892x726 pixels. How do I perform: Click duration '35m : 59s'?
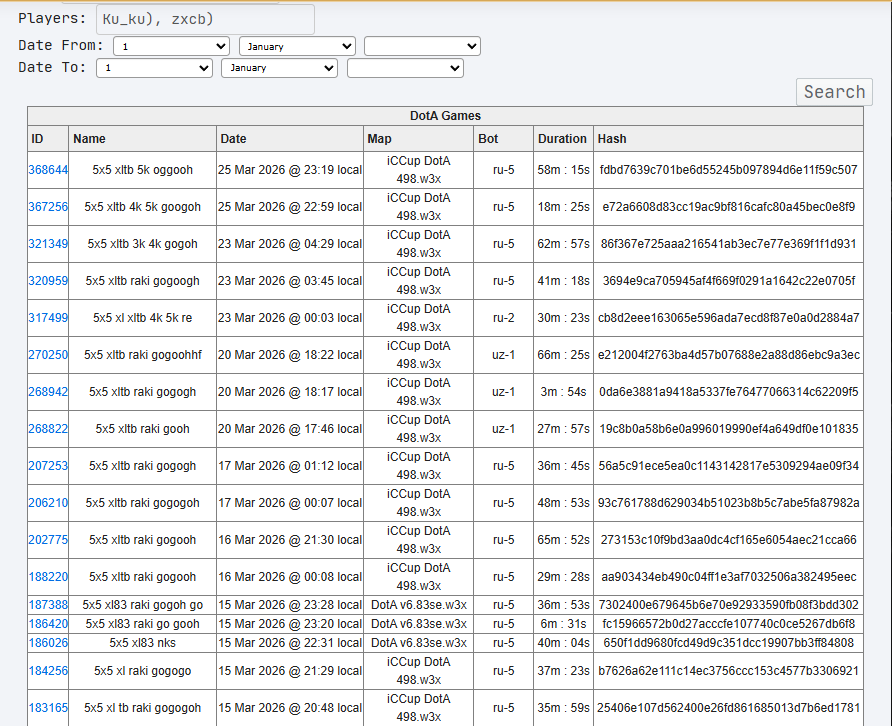click(563, 708)
